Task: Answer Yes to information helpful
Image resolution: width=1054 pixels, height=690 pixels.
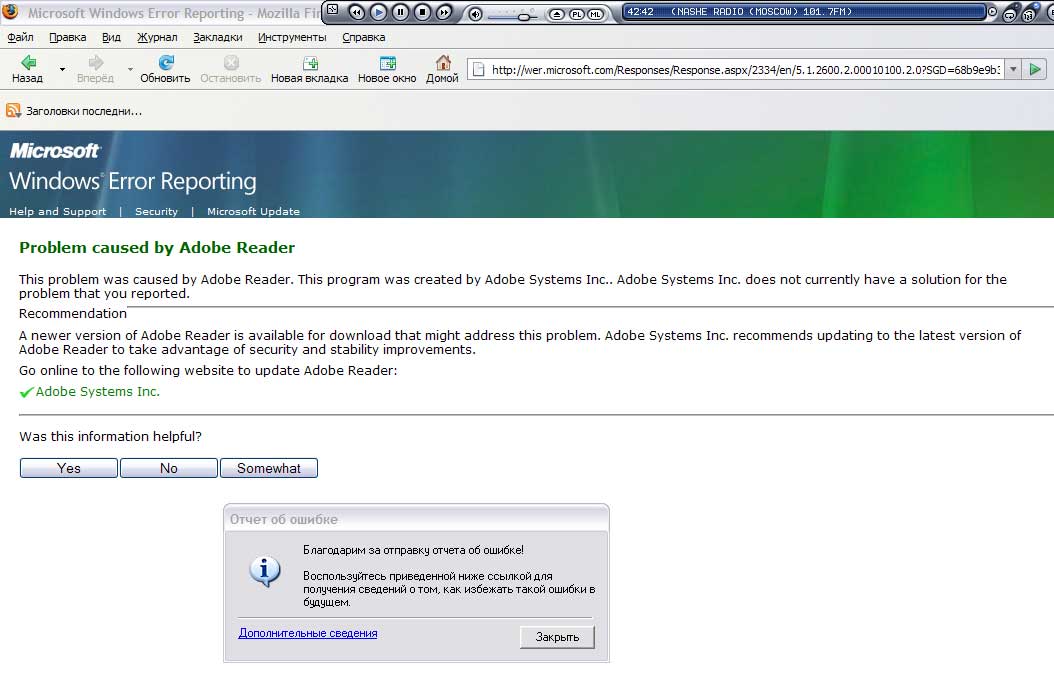Action: tap(69, 468)
